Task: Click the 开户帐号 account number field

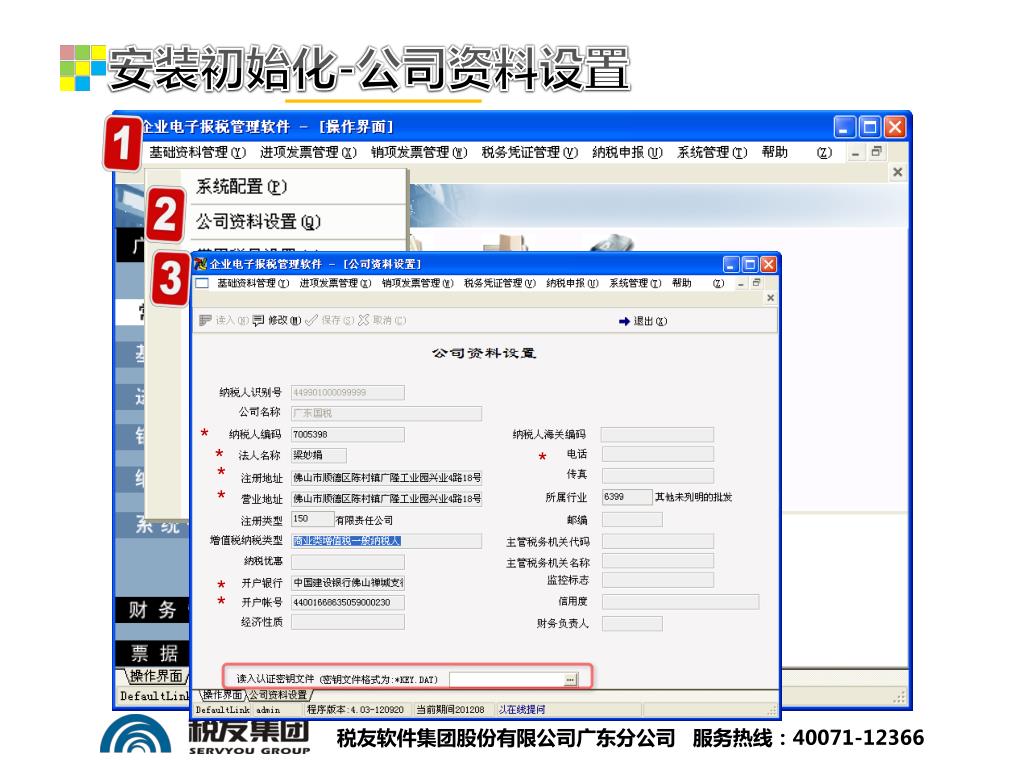Action: pos(347,602)
